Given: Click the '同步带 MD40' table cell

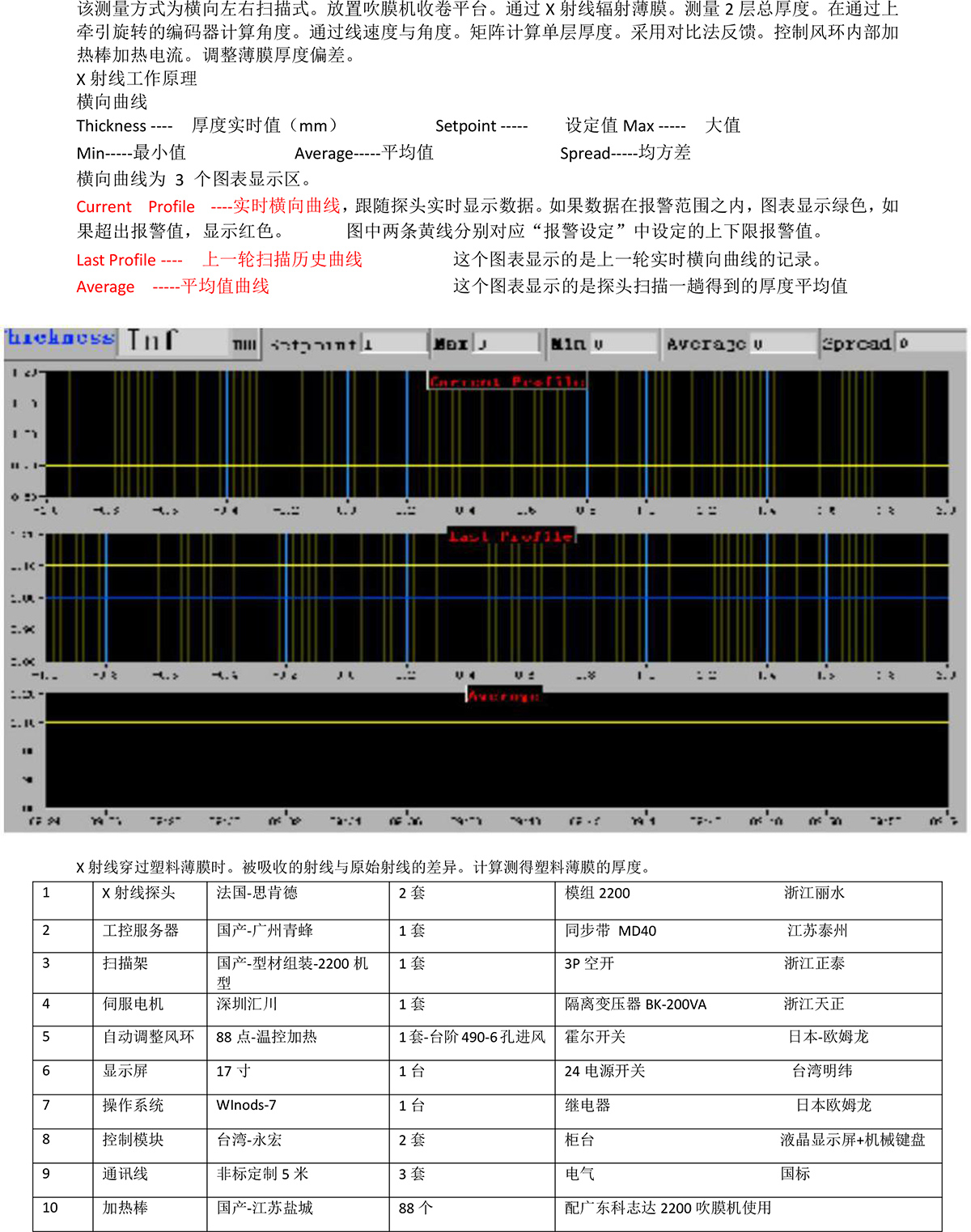Looking at the screenshot, I should (x=610, y=931).
